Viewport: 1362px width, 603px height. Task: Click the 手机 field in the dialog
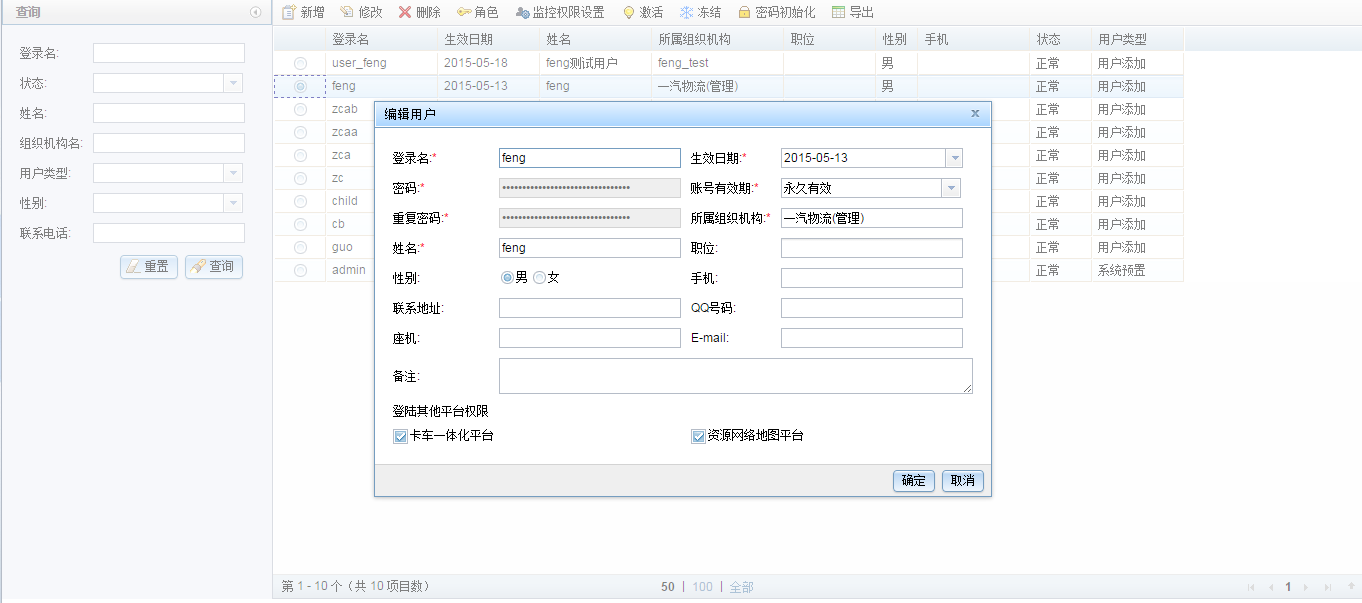click(x=872, y=278)
